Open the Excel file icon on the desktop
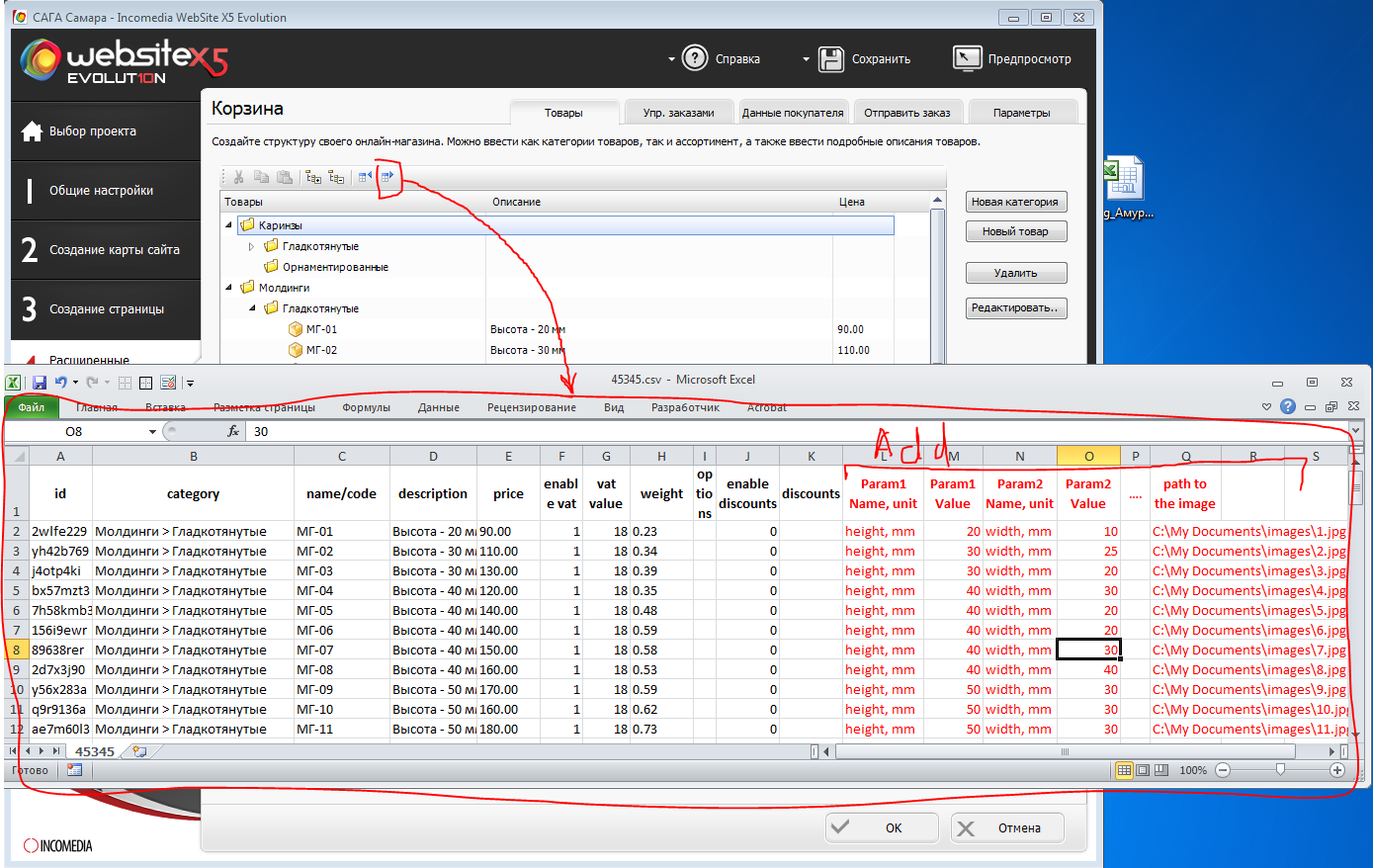Viewport: 1373px width, 868px height. (x=1125, y=180)
